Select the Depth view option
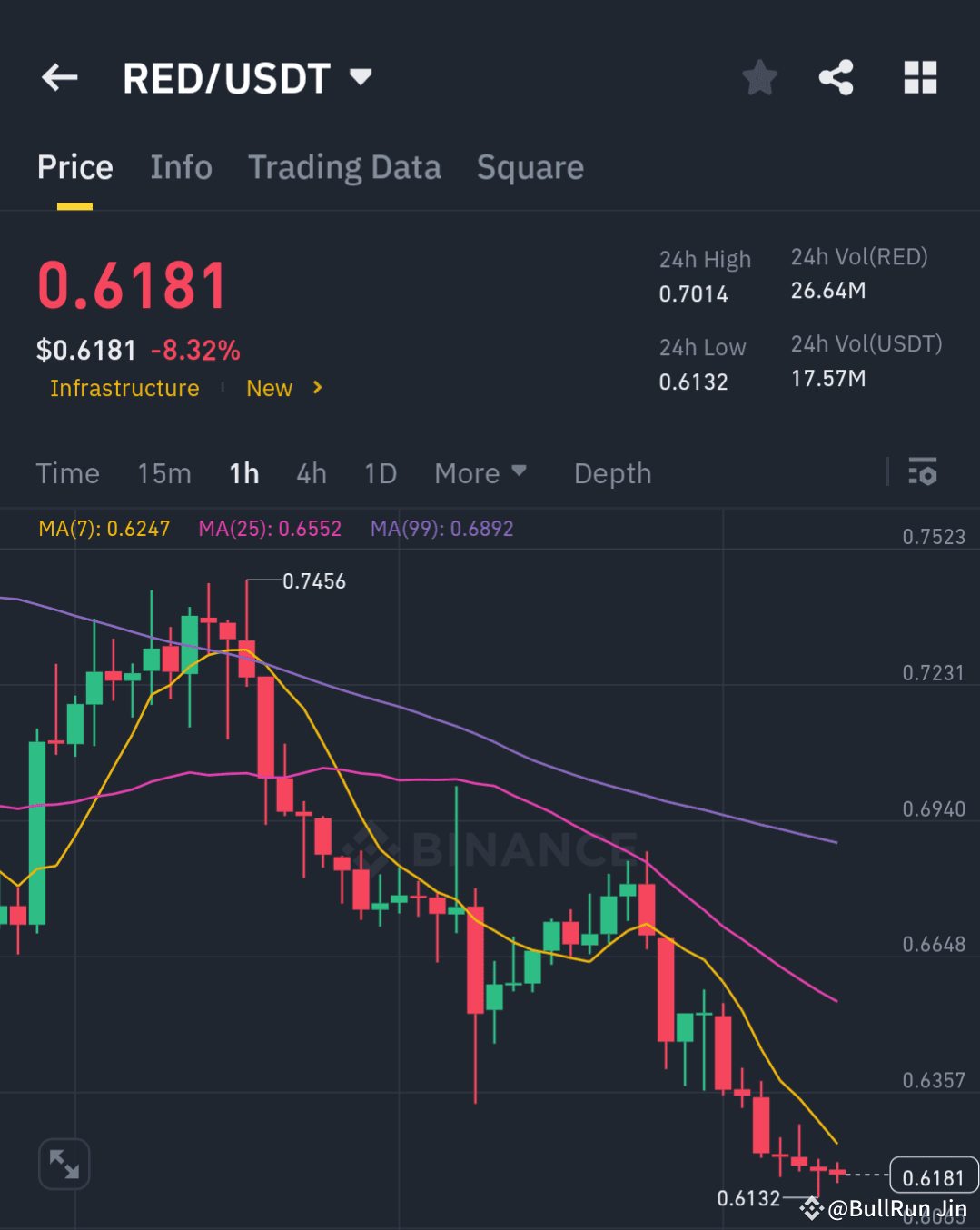This screenshot has width=980, height=1230. [x=612, y=472]
